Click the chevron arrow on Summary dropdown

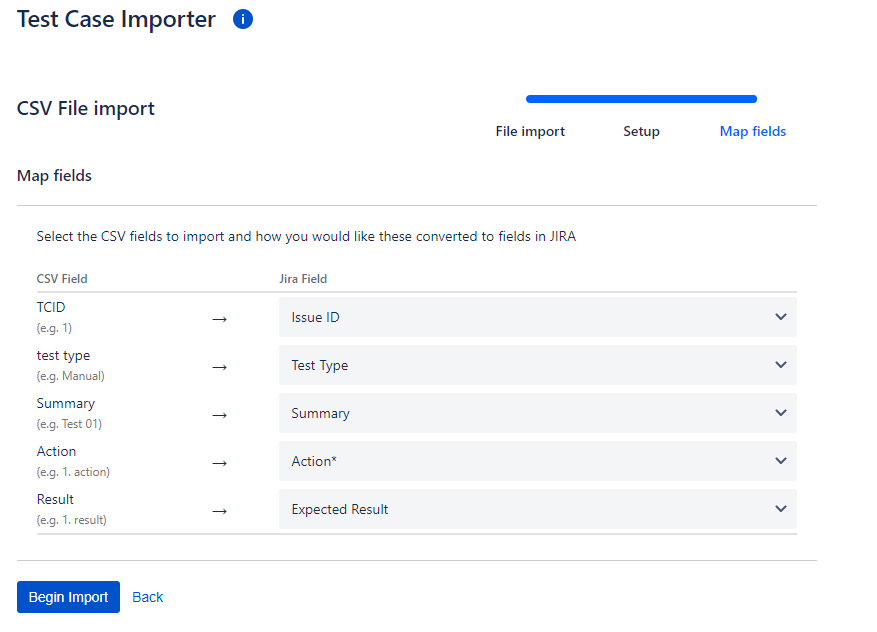(x=781, y=413)
